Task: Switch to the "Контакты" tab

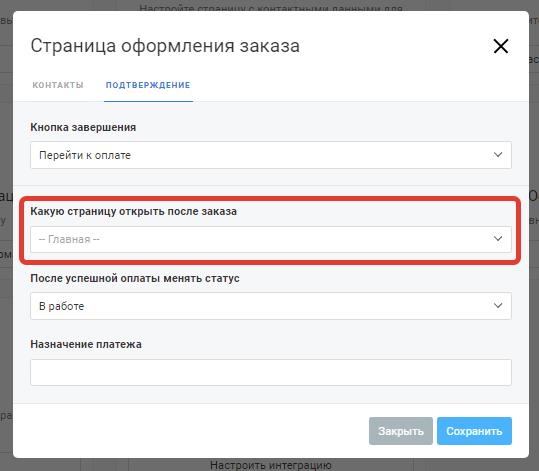Action: point(58,85)
